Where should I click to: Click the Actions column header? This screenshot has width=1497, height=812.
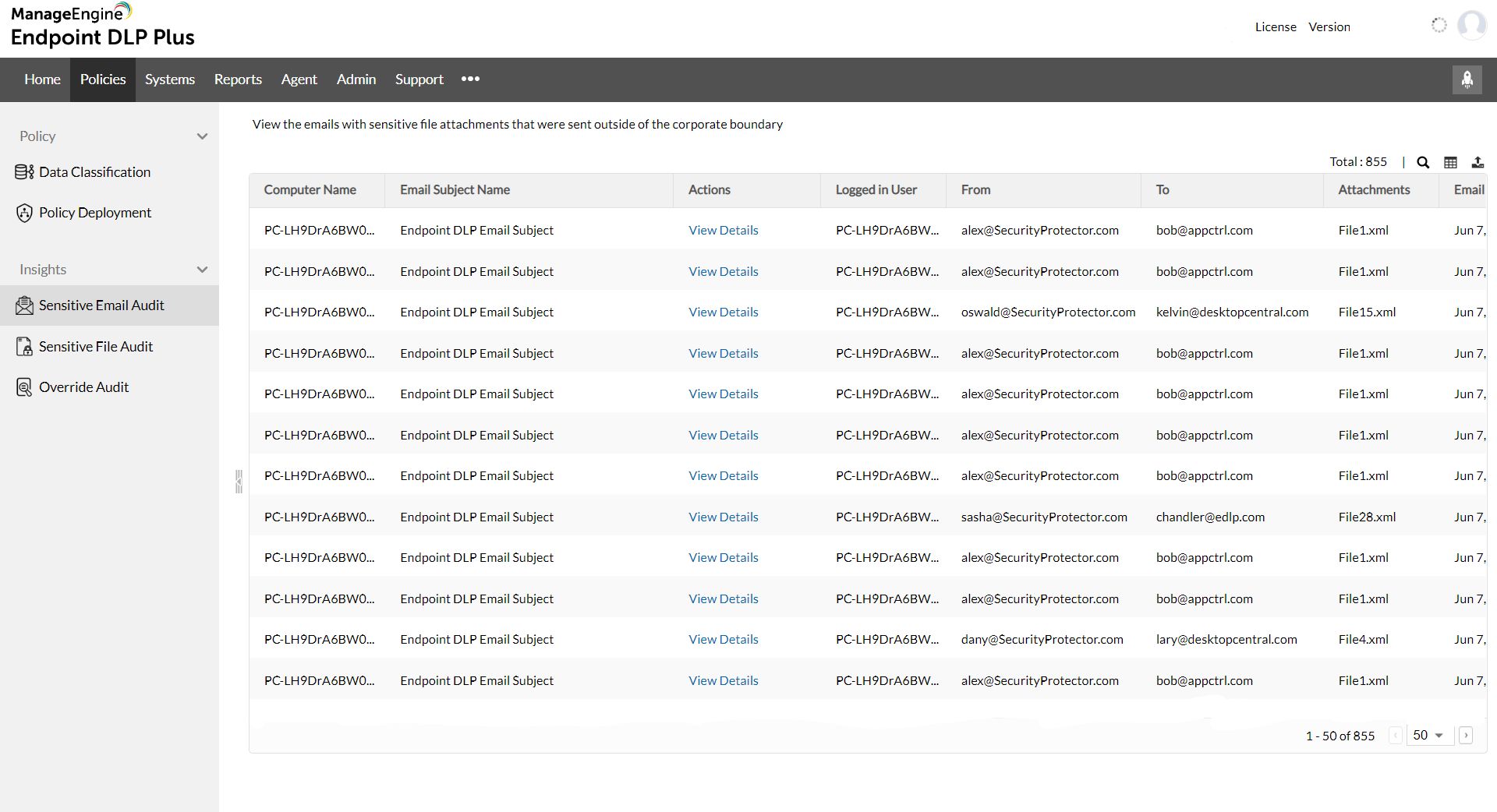710,190
